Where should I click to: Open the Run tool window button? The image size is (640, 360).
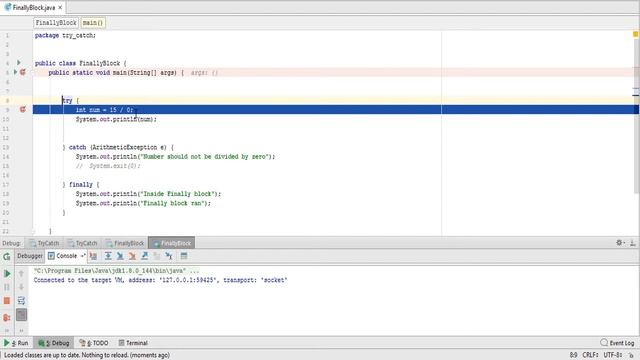(x=16, y=343)
